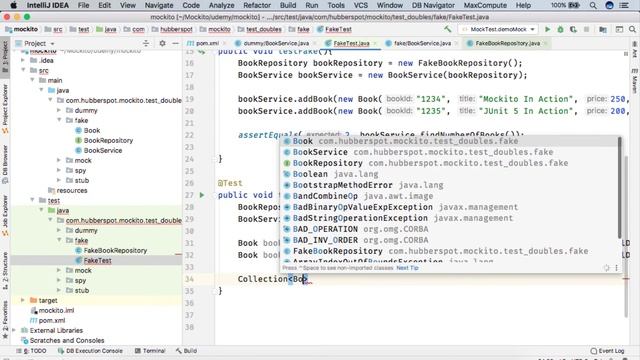Image resolution: width=640 pixels, height=360 pixels.
Task: Run with coverage icon in toolbar
Action: [x=573, y=29]
